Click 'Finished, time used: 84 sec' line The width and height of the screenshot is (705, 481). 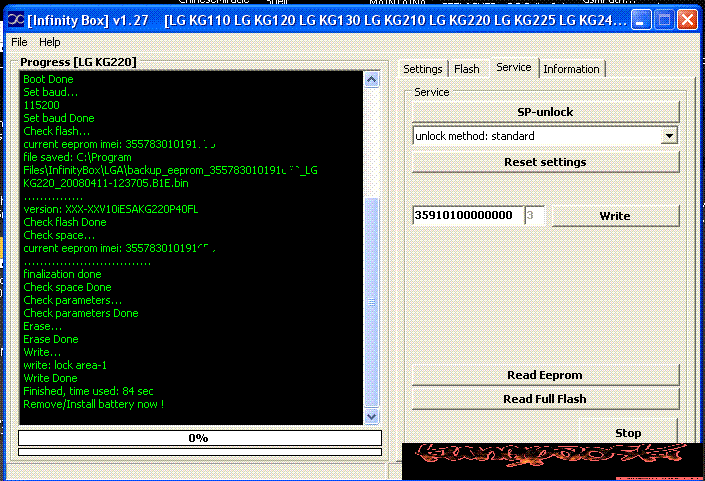pyautogui.click(x=89, y=392)
